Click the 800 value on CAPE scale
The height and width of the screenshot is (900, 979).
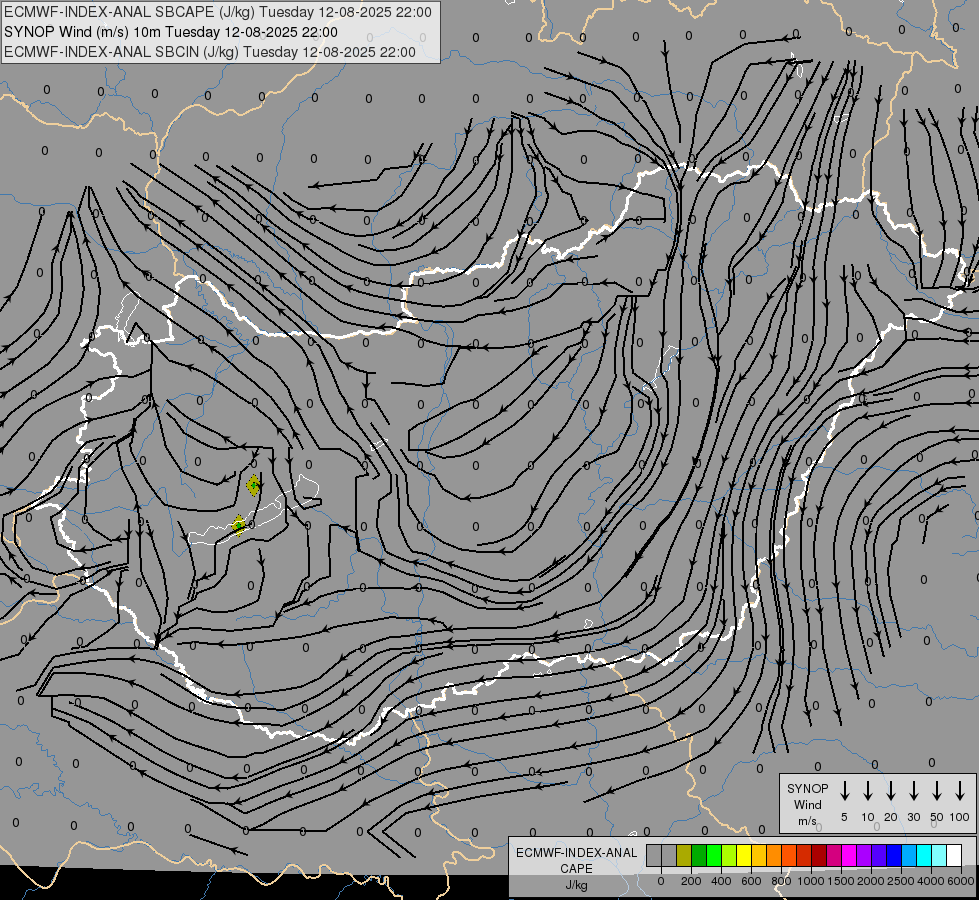click(781, 881)
